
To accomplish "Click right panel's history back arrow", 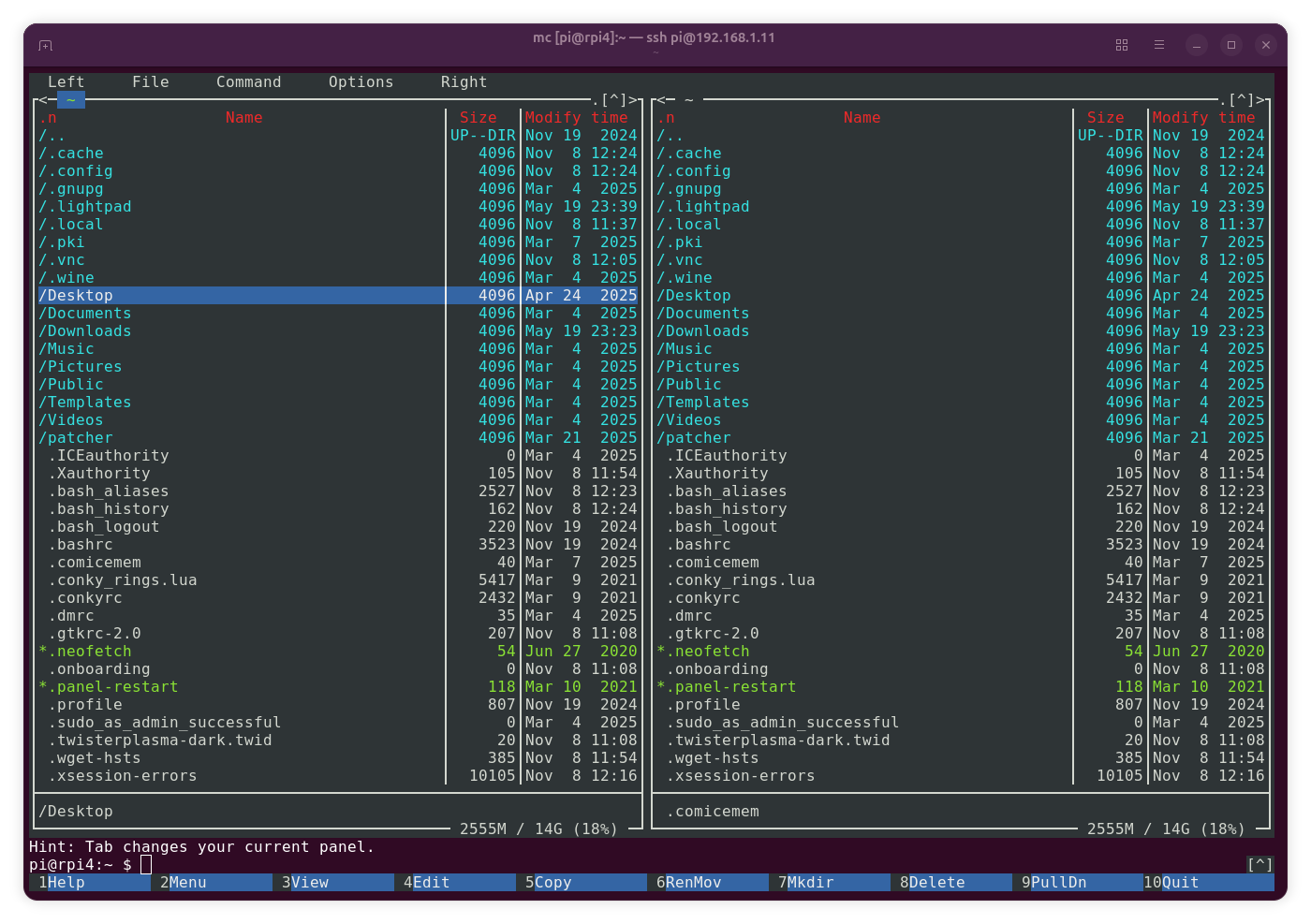I will (661, 100).
